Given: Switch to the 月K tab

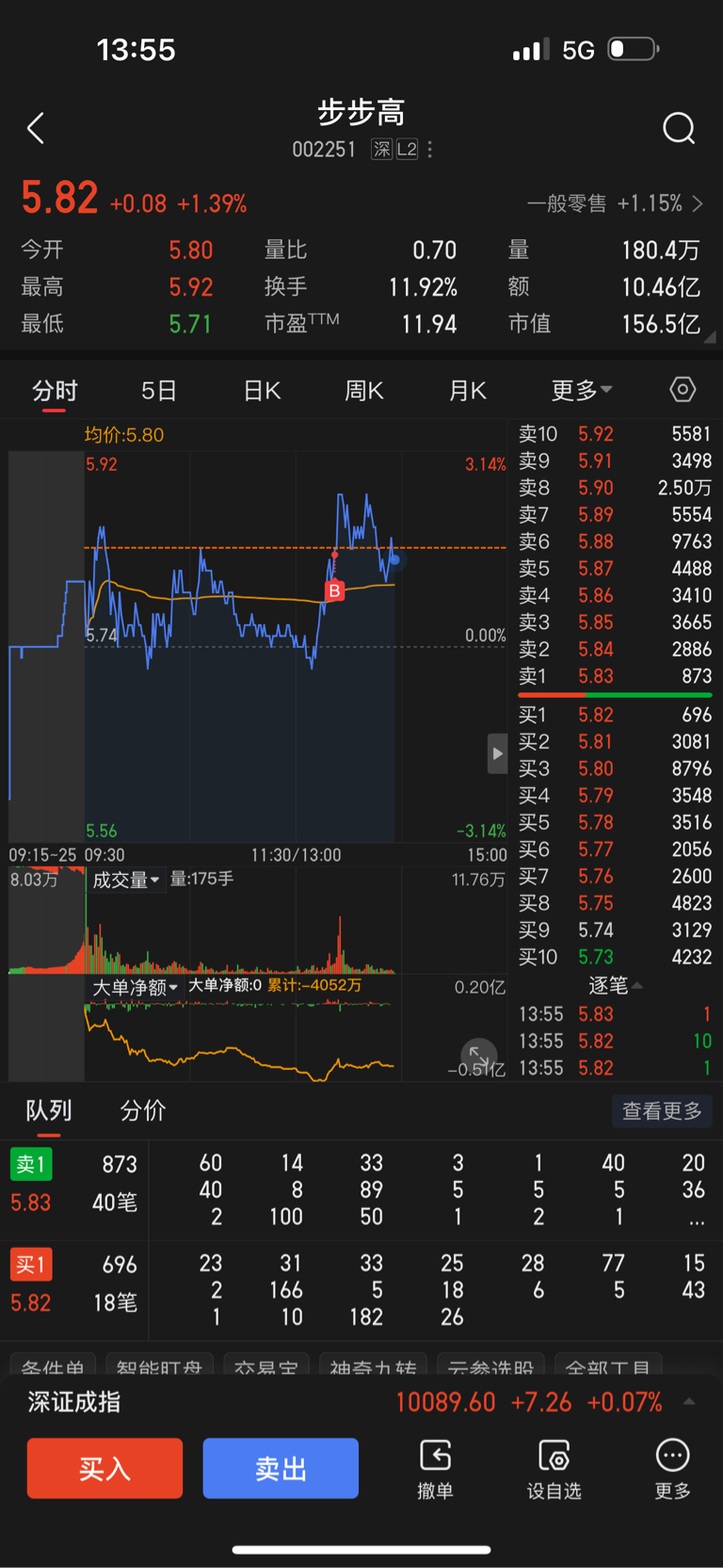Looking at the screenshot, I should [x=467, y=390].
